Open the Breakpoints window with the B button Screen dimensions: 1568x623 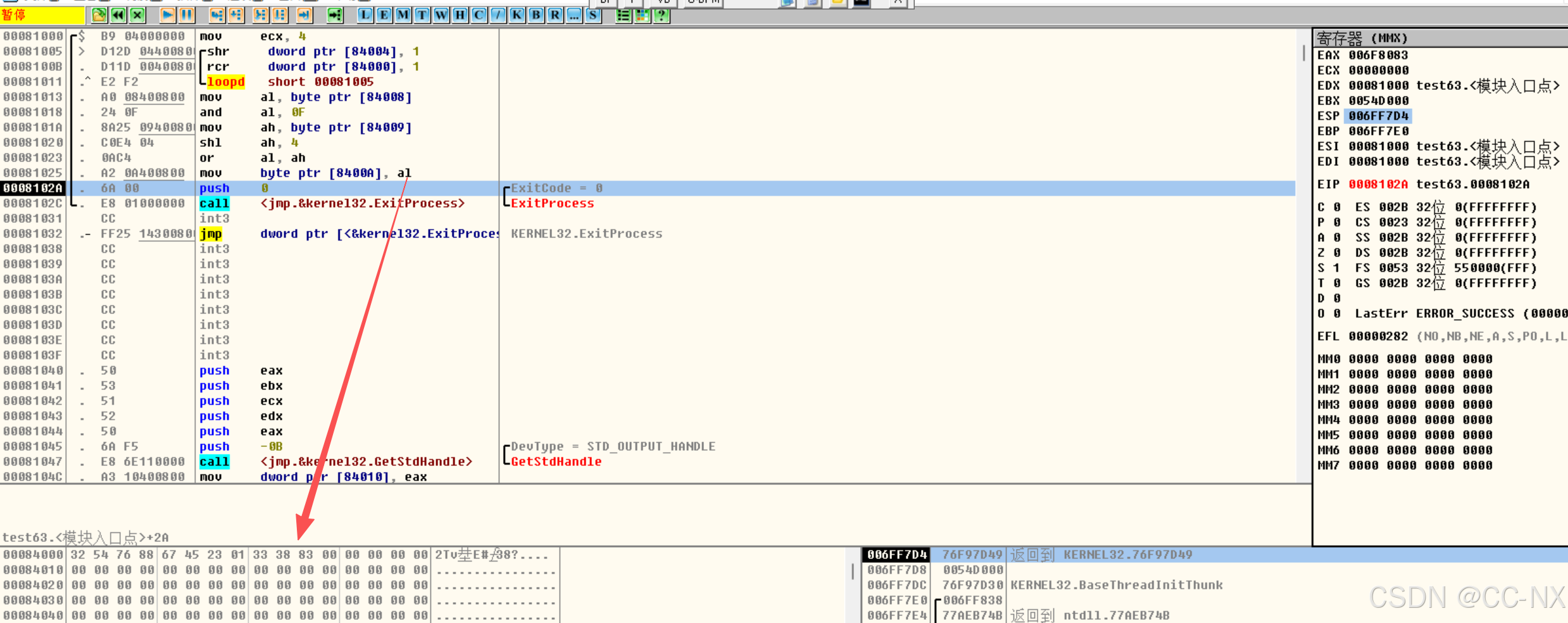click(x=536, y=15)
